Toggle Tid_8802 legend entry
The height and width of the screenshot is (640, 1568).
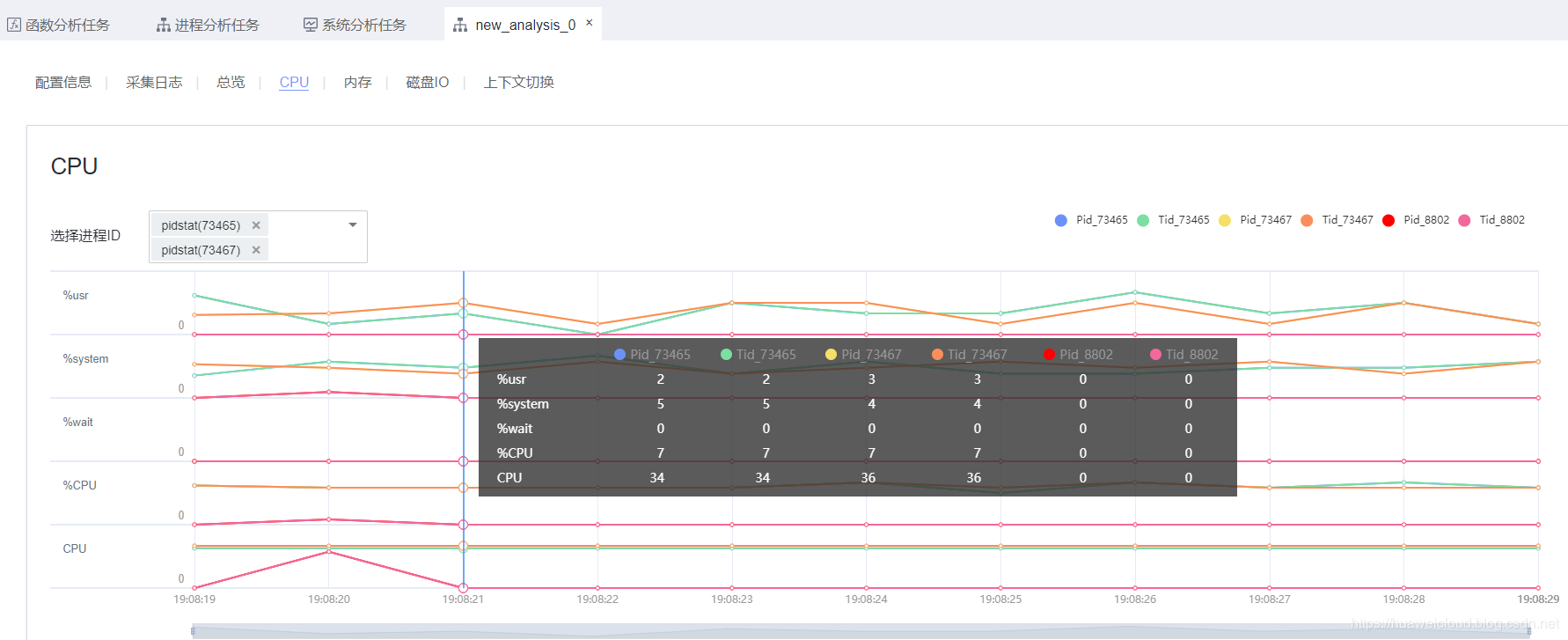click(1491, 220)
